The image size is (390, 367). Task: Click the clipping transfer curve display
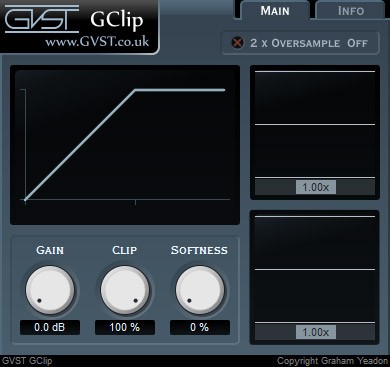click(x=125, y=145)
